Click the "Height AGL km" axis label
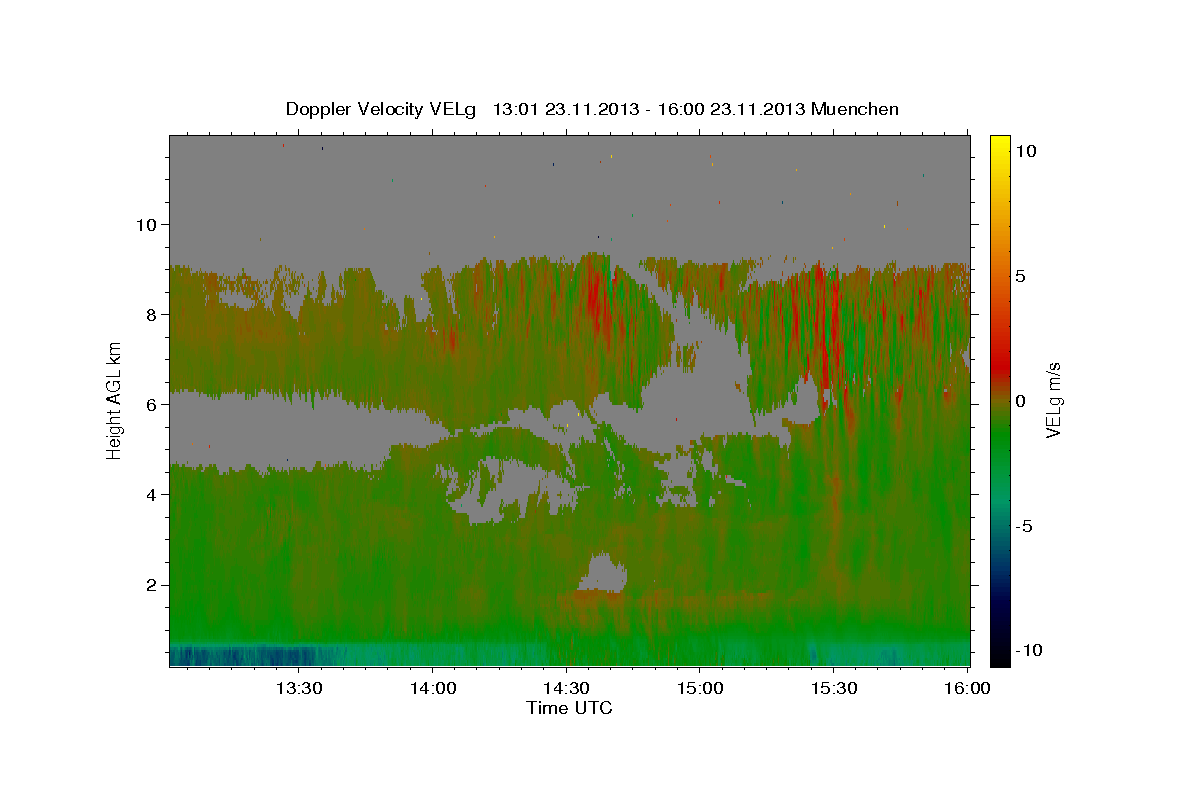This screenshot has width=1200, height=800. pos(115,400)
